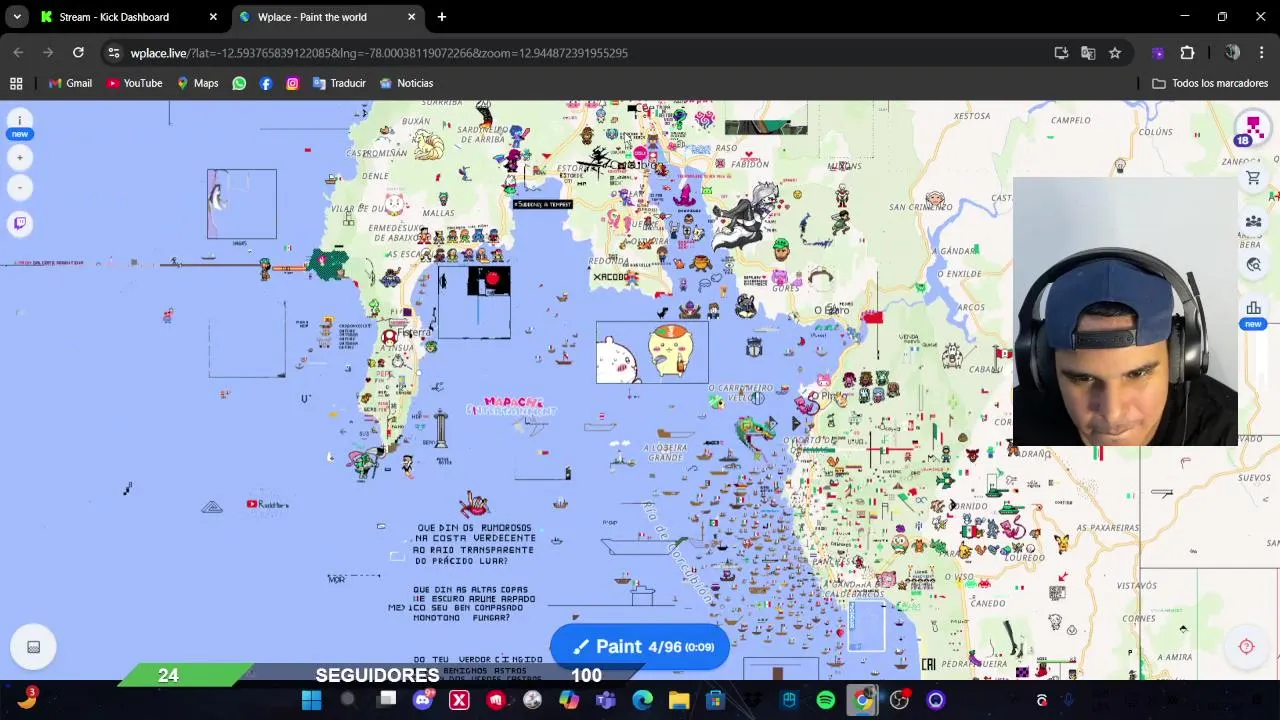Open the Extensions puzzle icon
The width and height of the screenshot is (1280, 720).
coord(1187,53)
